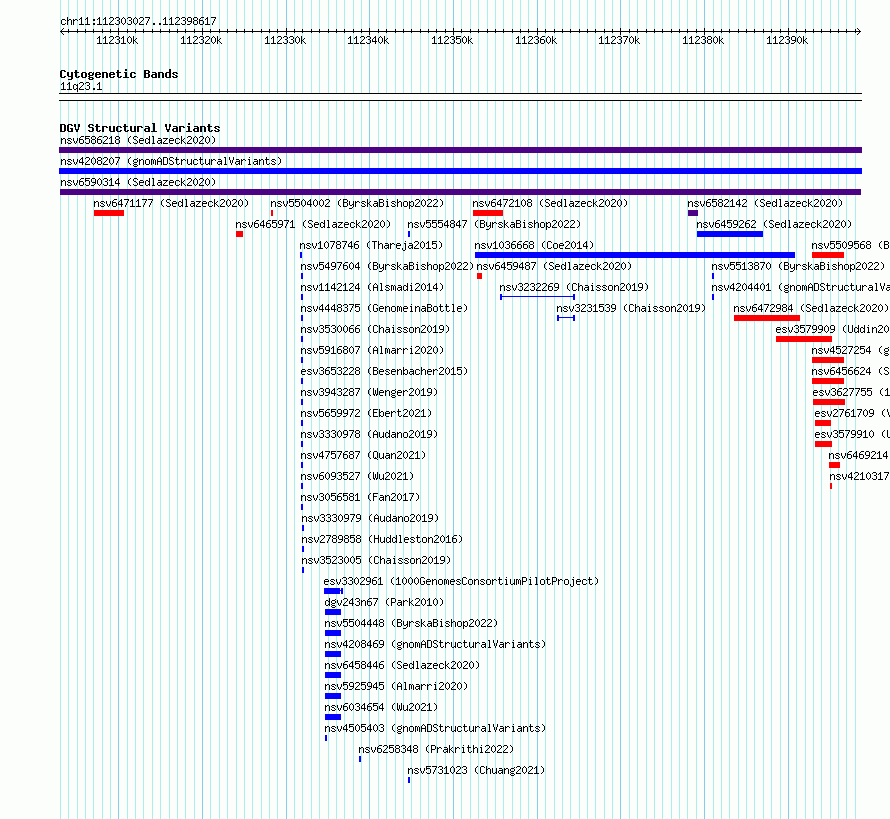Image resolution: width=890 pixels, height=819 pixels.
Task: Select nsv6034654 (Wu2021) label
Action: tap(381, 707)
